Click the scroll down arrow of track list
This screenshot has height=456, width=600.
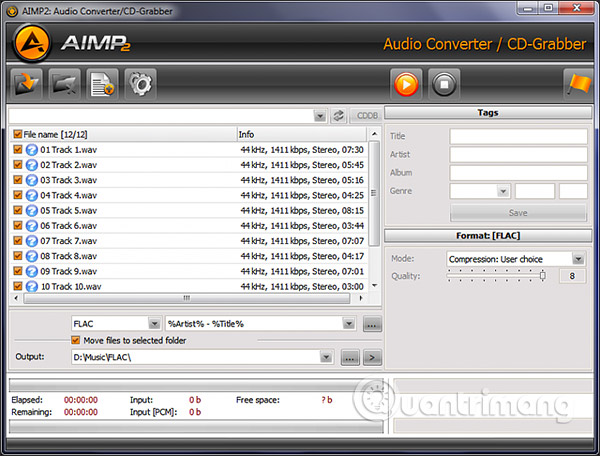[x=375, y=286]
